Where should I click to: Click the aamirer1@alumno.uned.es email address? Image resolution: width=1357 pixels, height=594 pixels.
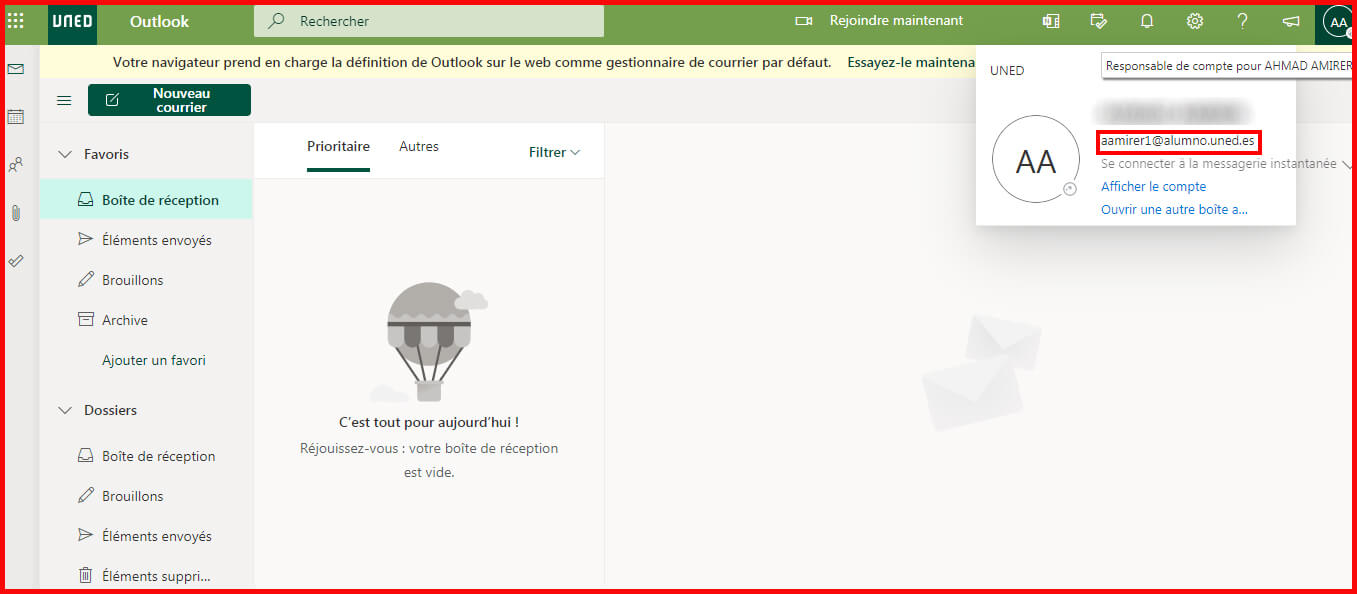tap(1177, 140)
